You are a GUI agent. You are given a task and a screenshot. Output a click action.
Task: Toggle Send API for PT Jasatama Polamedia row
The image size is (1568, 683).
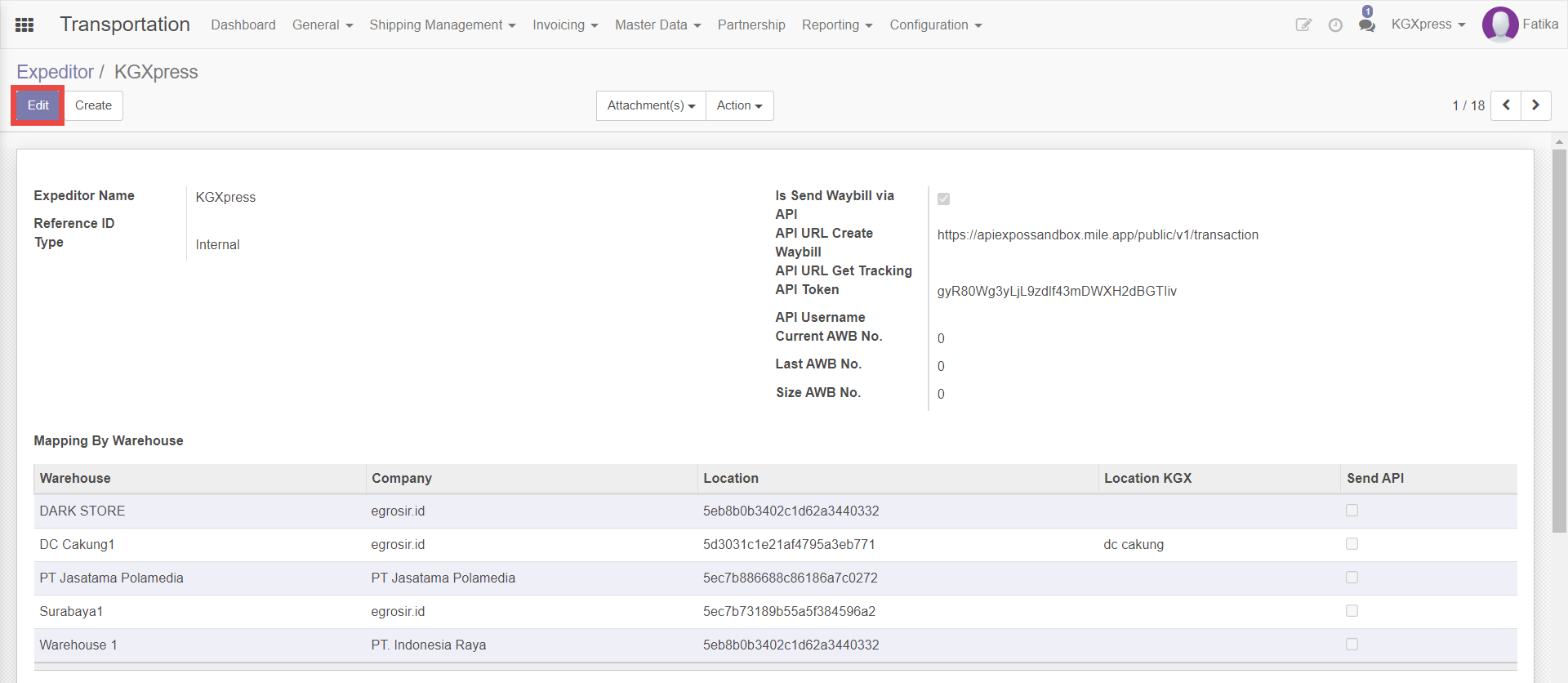tap(1352, 578)
